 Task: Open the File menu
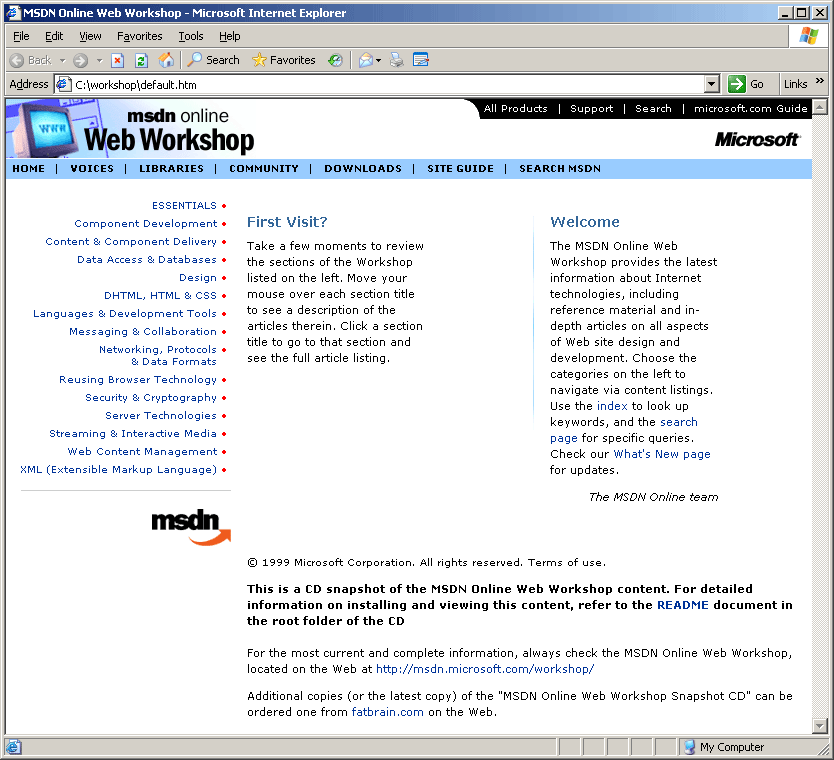click(x=21, y=36)
